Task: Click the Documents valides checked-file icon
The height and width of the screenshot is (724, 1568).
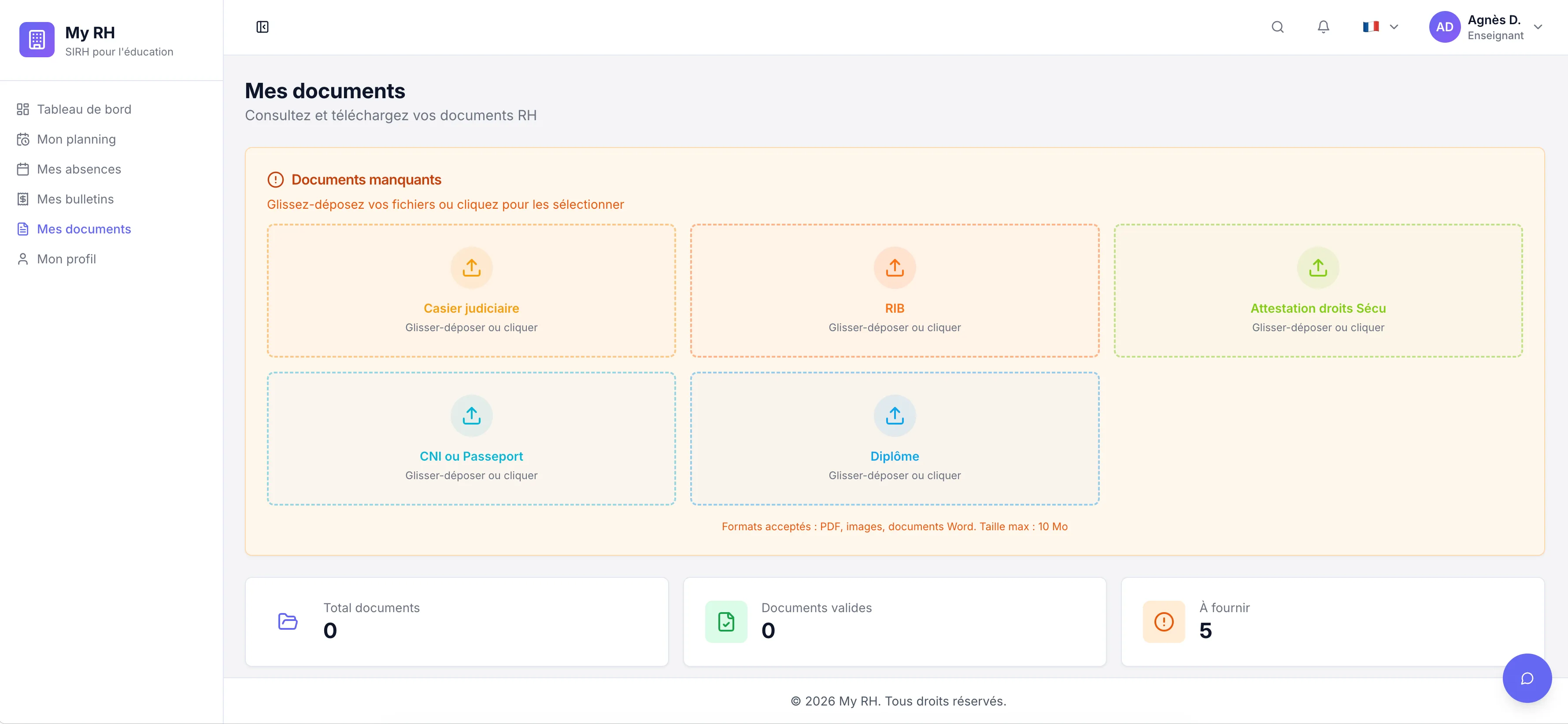Action: (x=725, y=622)
